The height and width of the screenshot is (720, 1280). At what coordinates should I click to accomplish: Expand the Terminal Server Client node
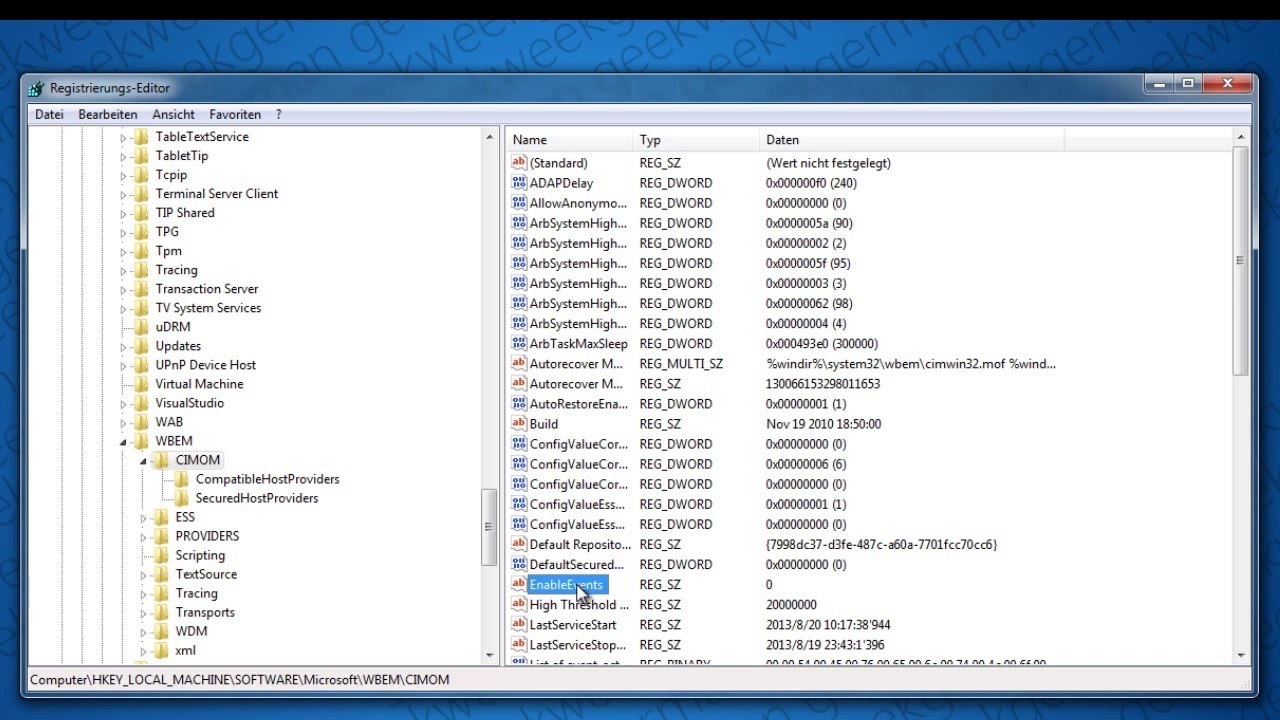point(124,195)
